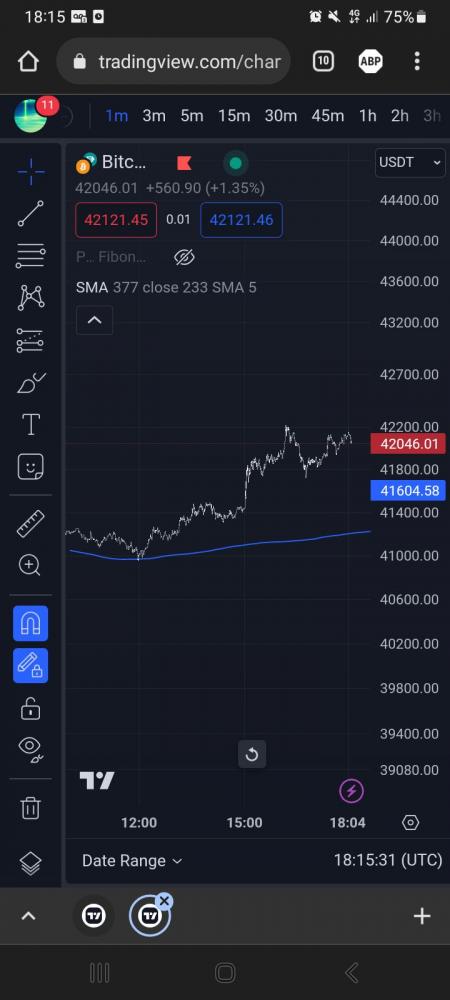This screenshot has height=1000, width=450.
Task: Close the active TradingView tab
Action: [164, 901]
